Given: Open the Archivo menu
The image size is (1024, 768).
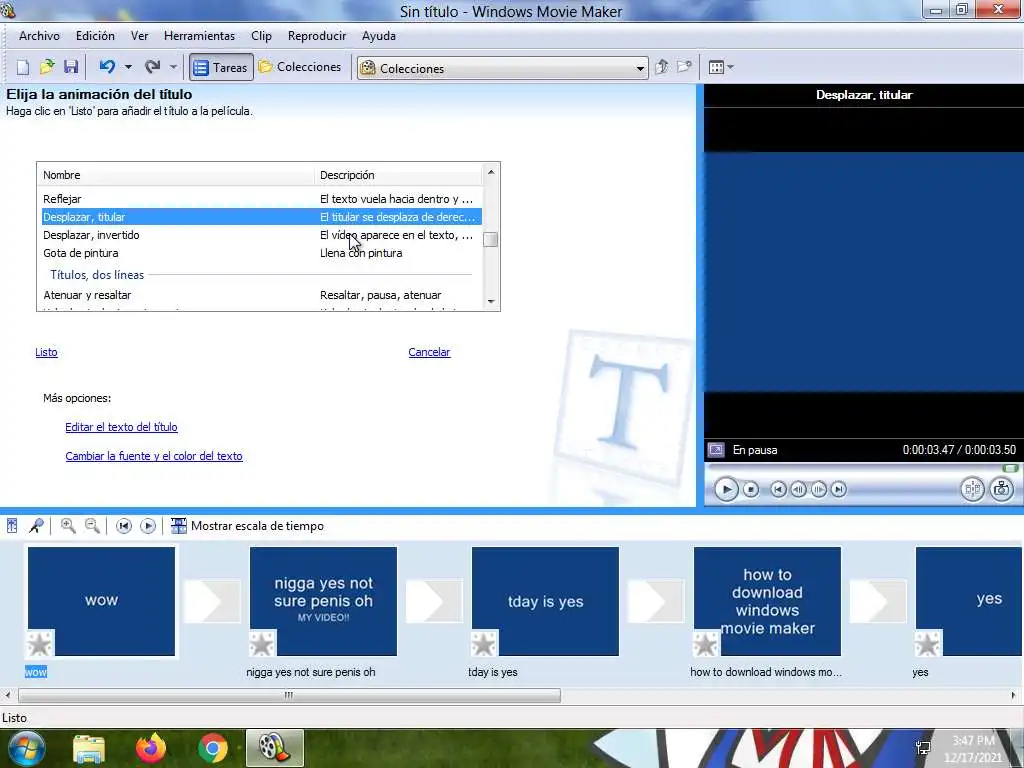Looking at the screenshot, I should (39, 36).
